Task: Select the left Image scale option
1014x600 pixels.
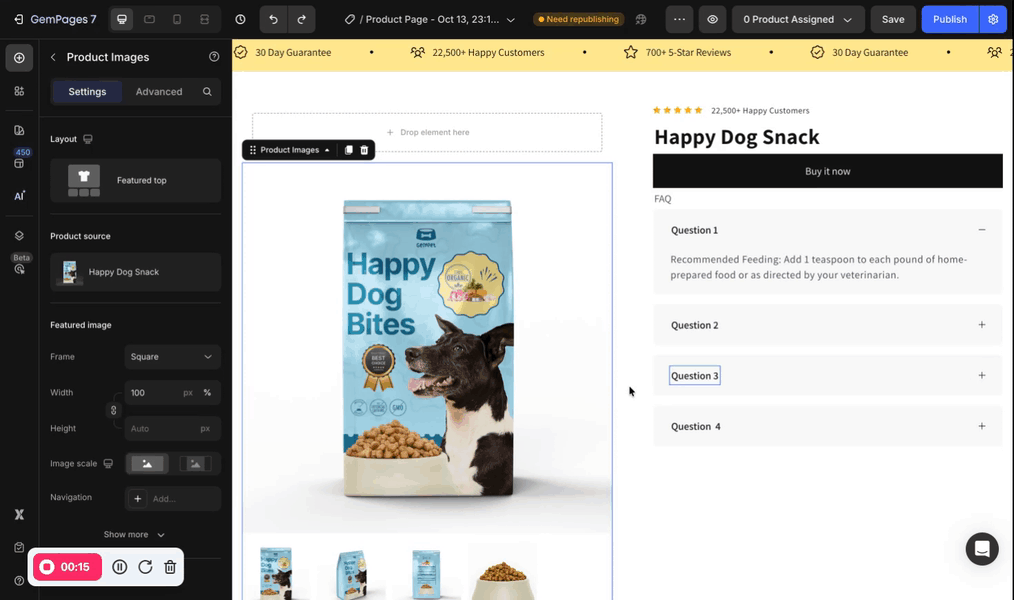Action: (x=147, y=463)
